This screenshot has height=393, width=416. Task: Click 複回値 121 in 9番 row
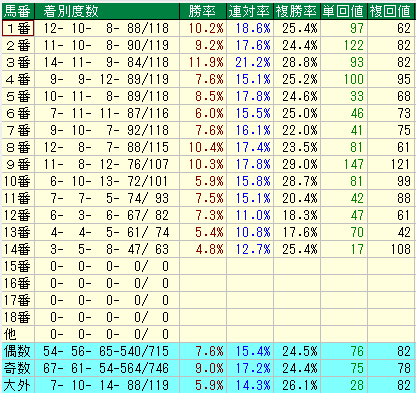[x=400, y=164]
